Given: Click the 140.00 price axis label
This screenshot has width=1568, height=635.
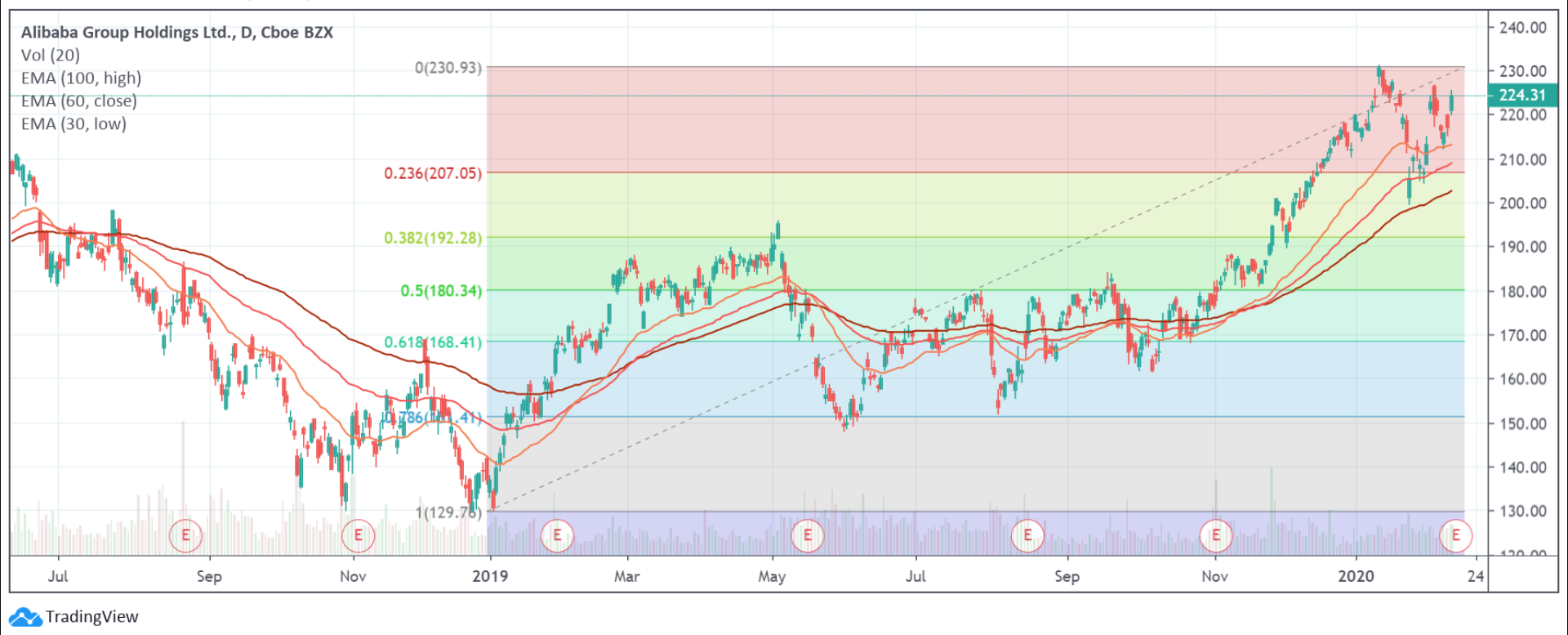Looking at the screenshot, I should click(1522, 467).
